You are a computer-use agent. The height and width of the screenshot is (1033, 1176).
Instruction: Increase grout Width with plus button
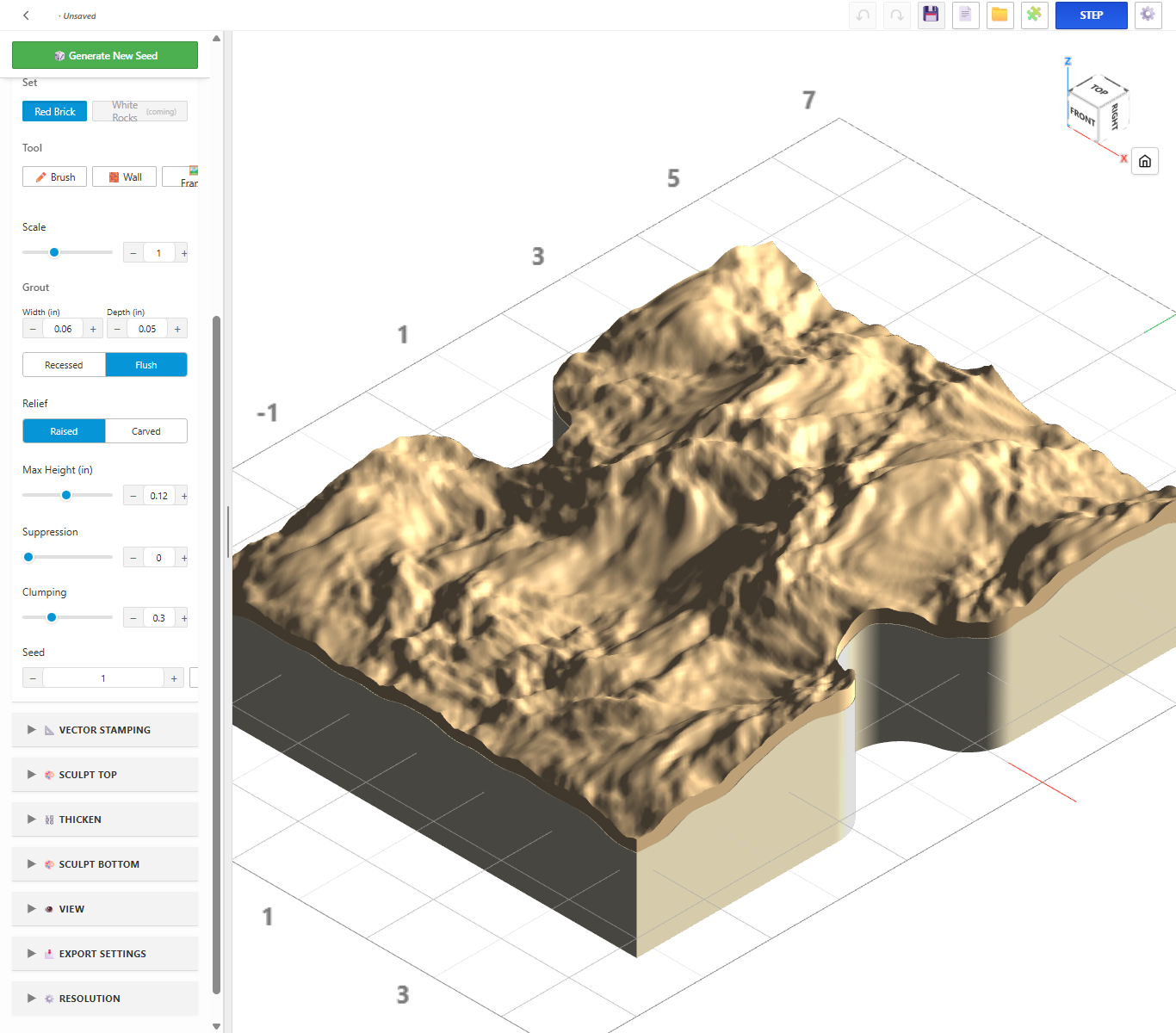pyautogui.click(x=93, y=329)
